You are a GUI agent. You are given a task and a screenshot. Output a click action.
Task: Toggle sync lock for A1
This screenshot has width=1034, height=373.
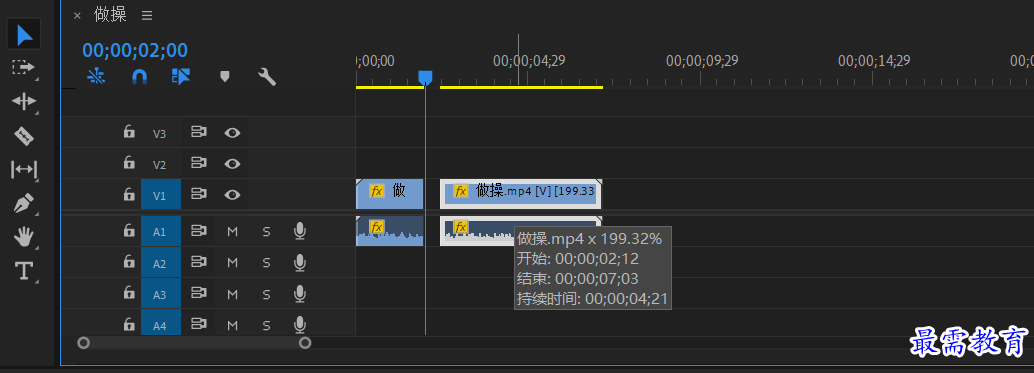198,231
